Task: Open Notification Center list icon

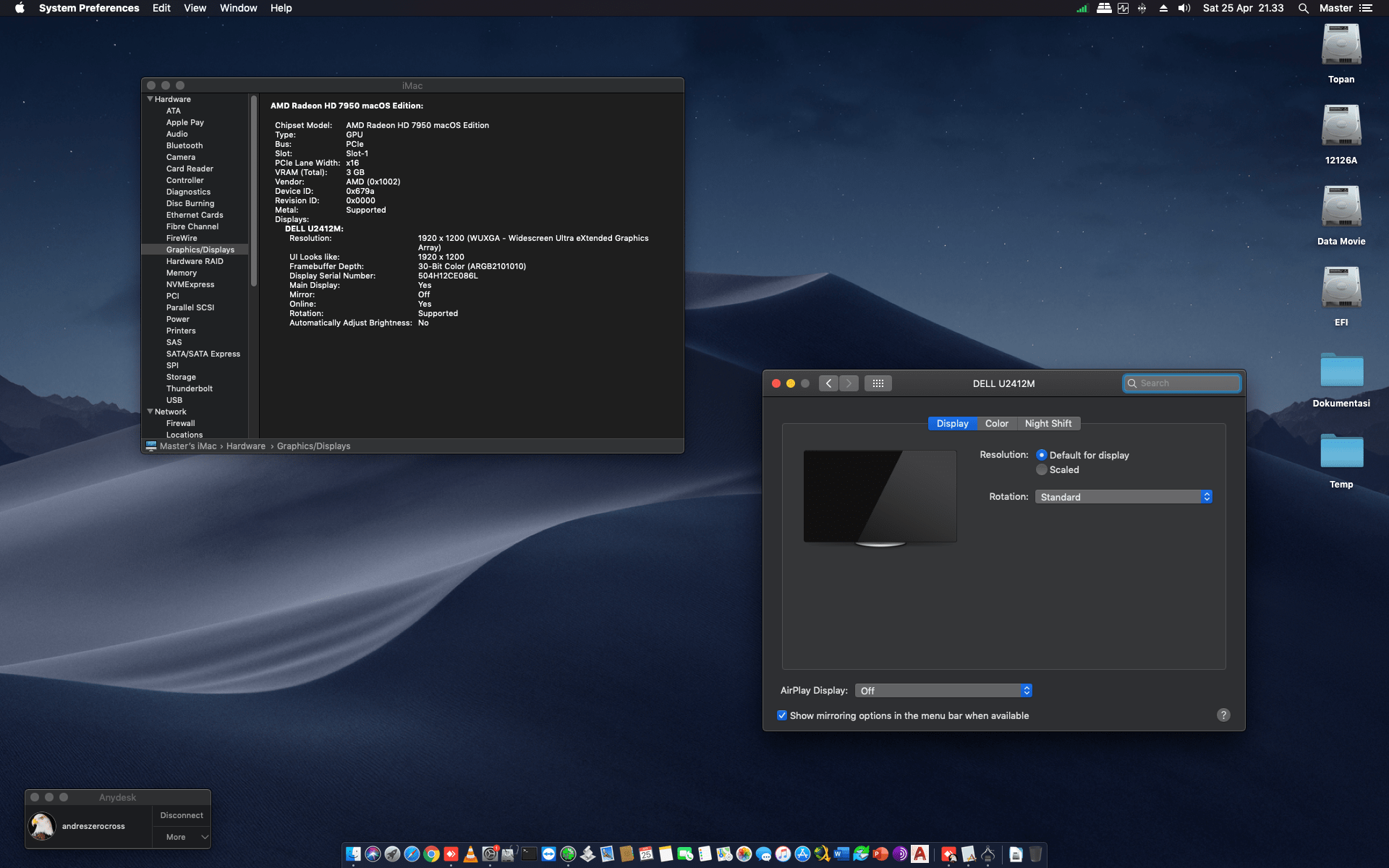Action: (1366, 8)
